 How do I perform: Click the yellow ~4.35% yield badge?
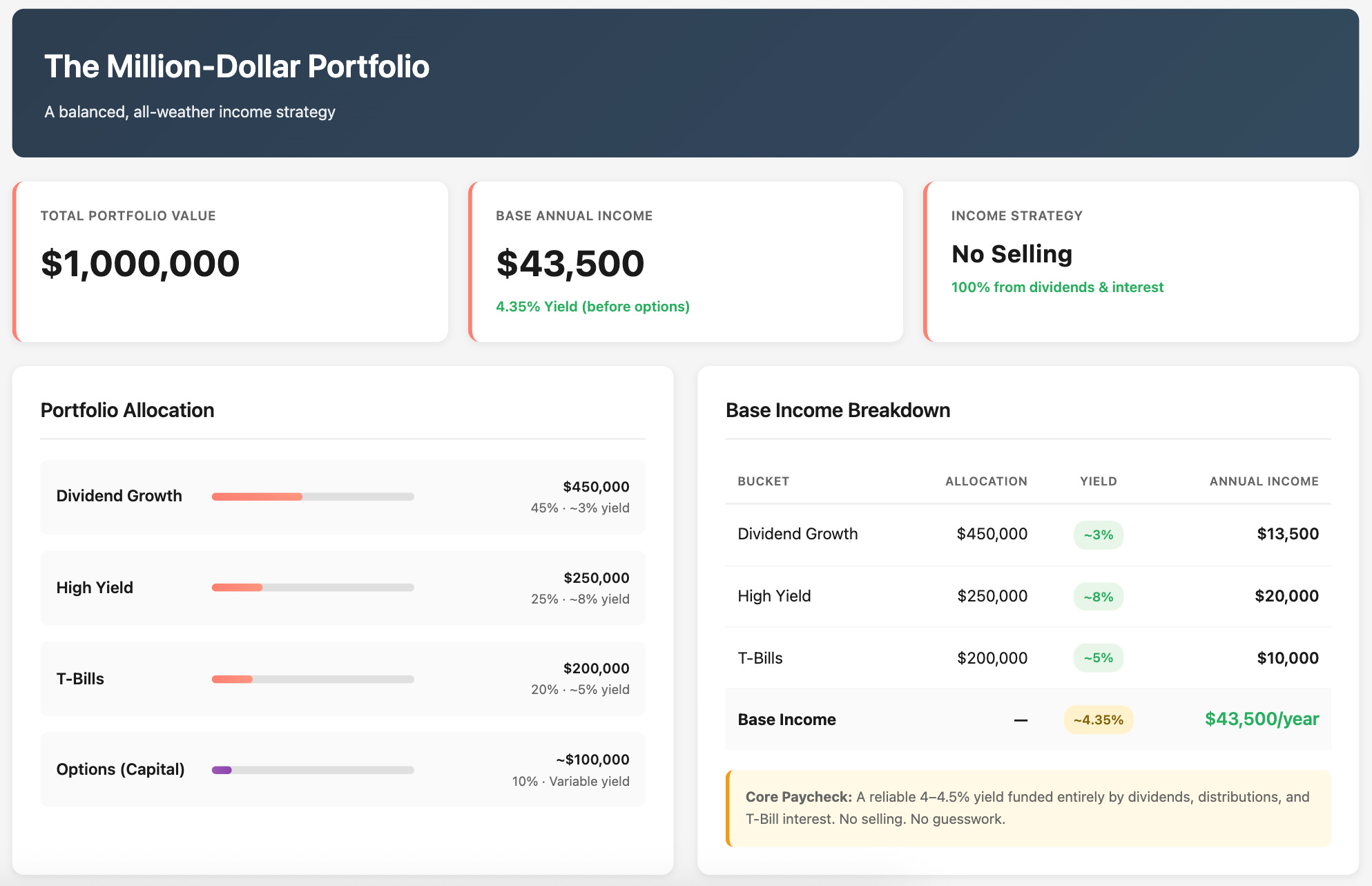click(x=1098, y=720)
